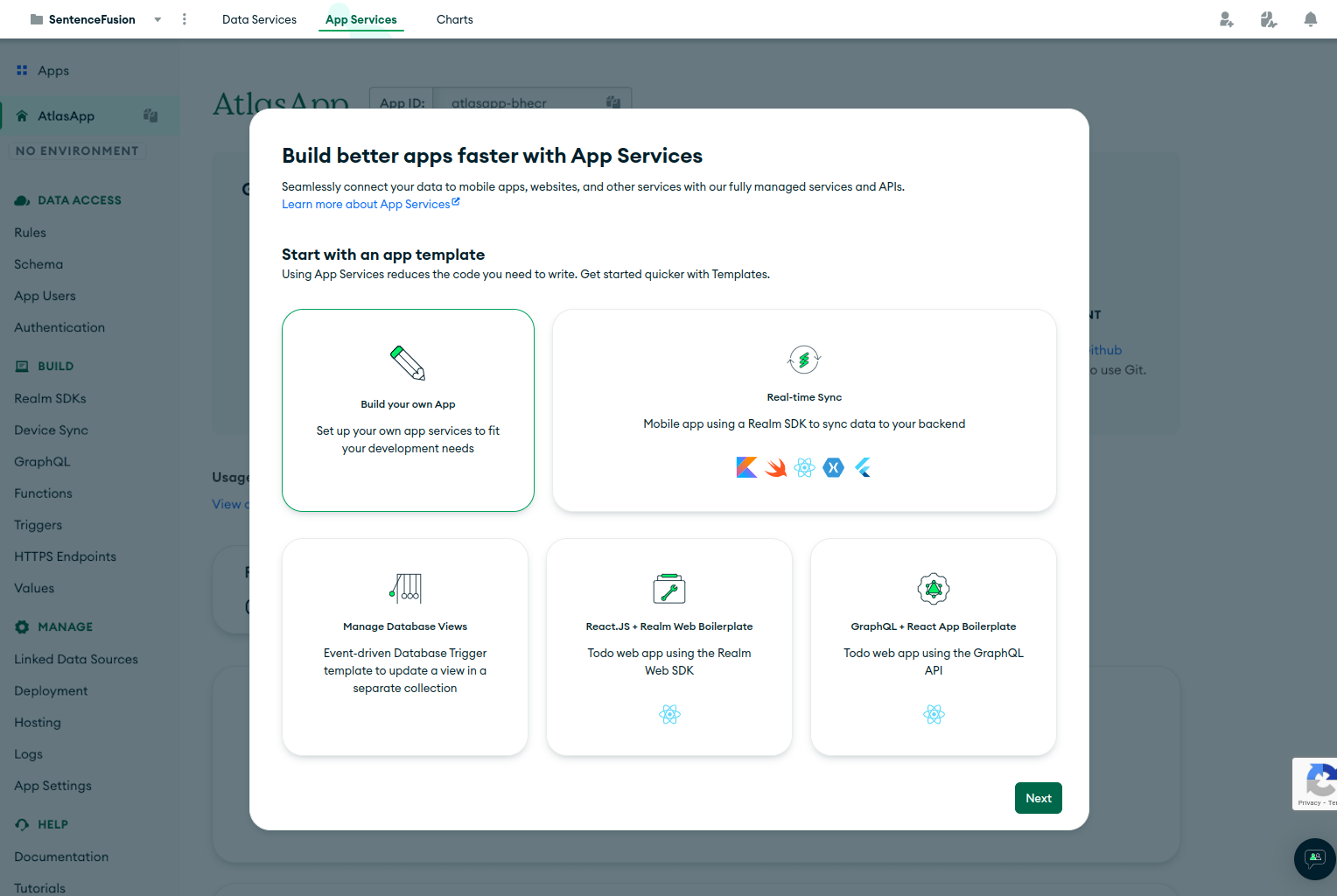Go to App Users

pyautogui.click(x=45, y=296)
